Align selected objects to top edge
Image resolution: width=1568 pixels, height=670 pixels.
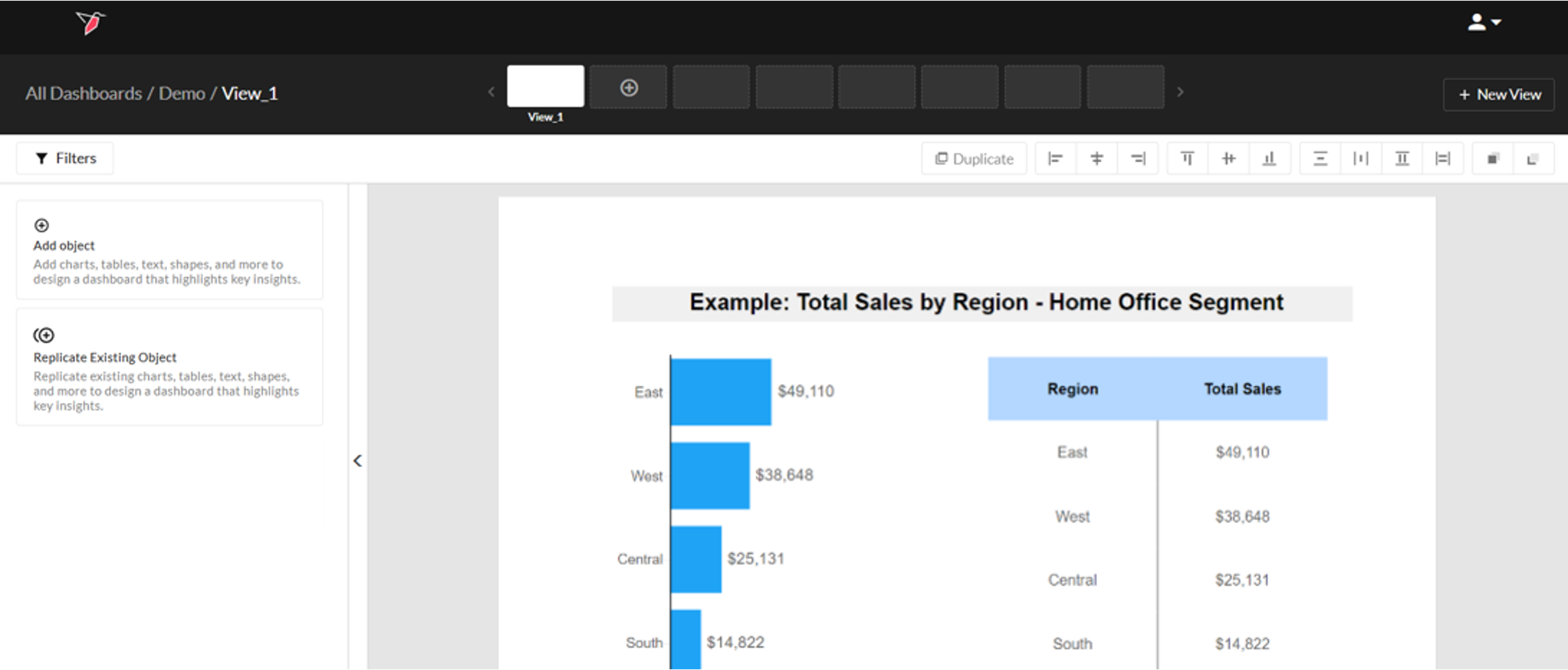click(x=1187, y=159)
